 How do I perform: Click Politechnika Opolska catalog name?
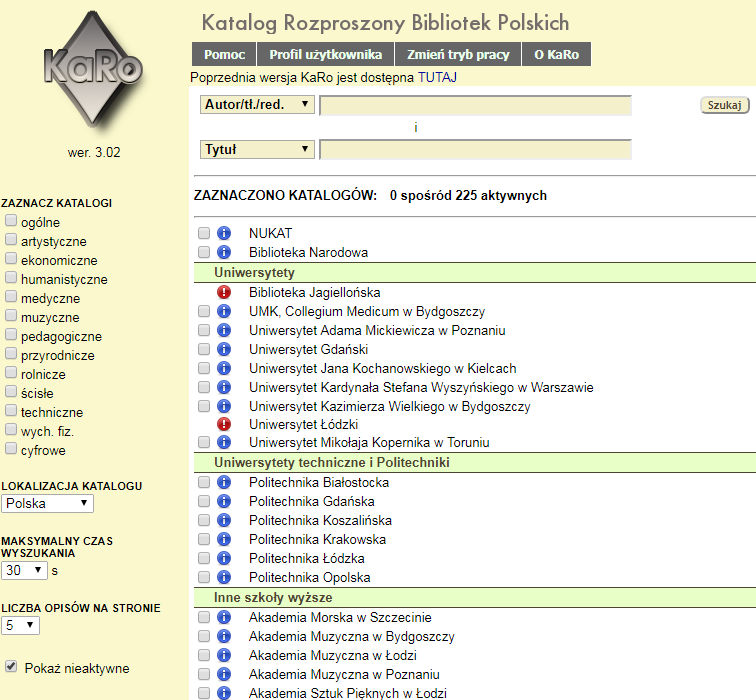310,577
